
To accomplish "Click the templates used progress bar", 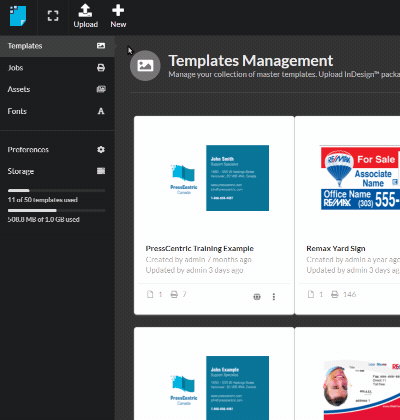I will 57,190.
